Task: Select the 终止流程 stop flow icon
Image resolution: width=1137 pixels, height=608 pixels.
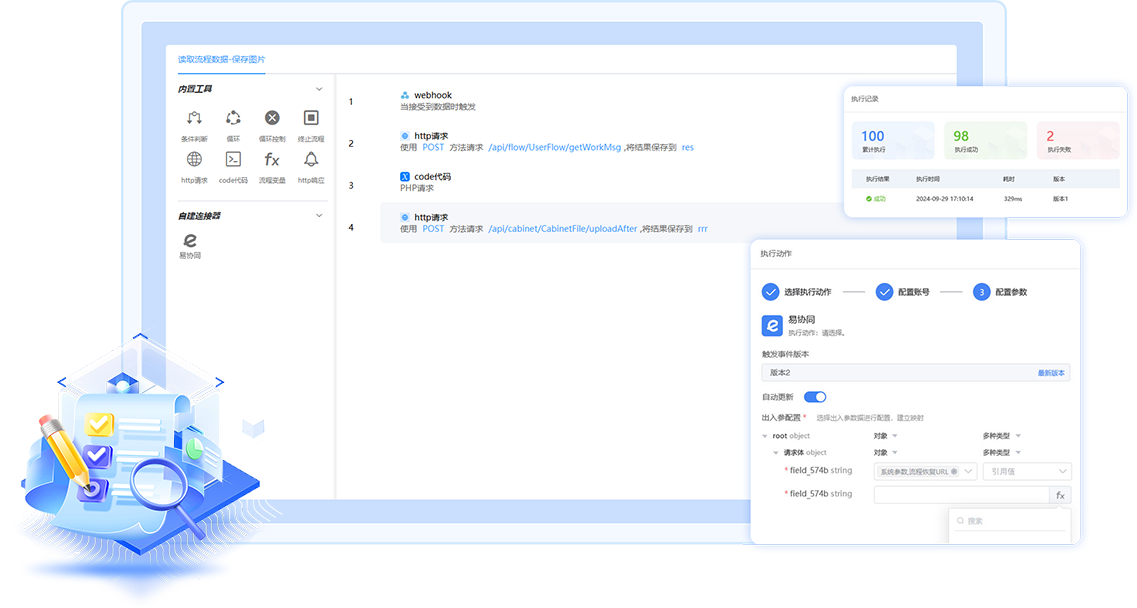Action: [311, 118]
